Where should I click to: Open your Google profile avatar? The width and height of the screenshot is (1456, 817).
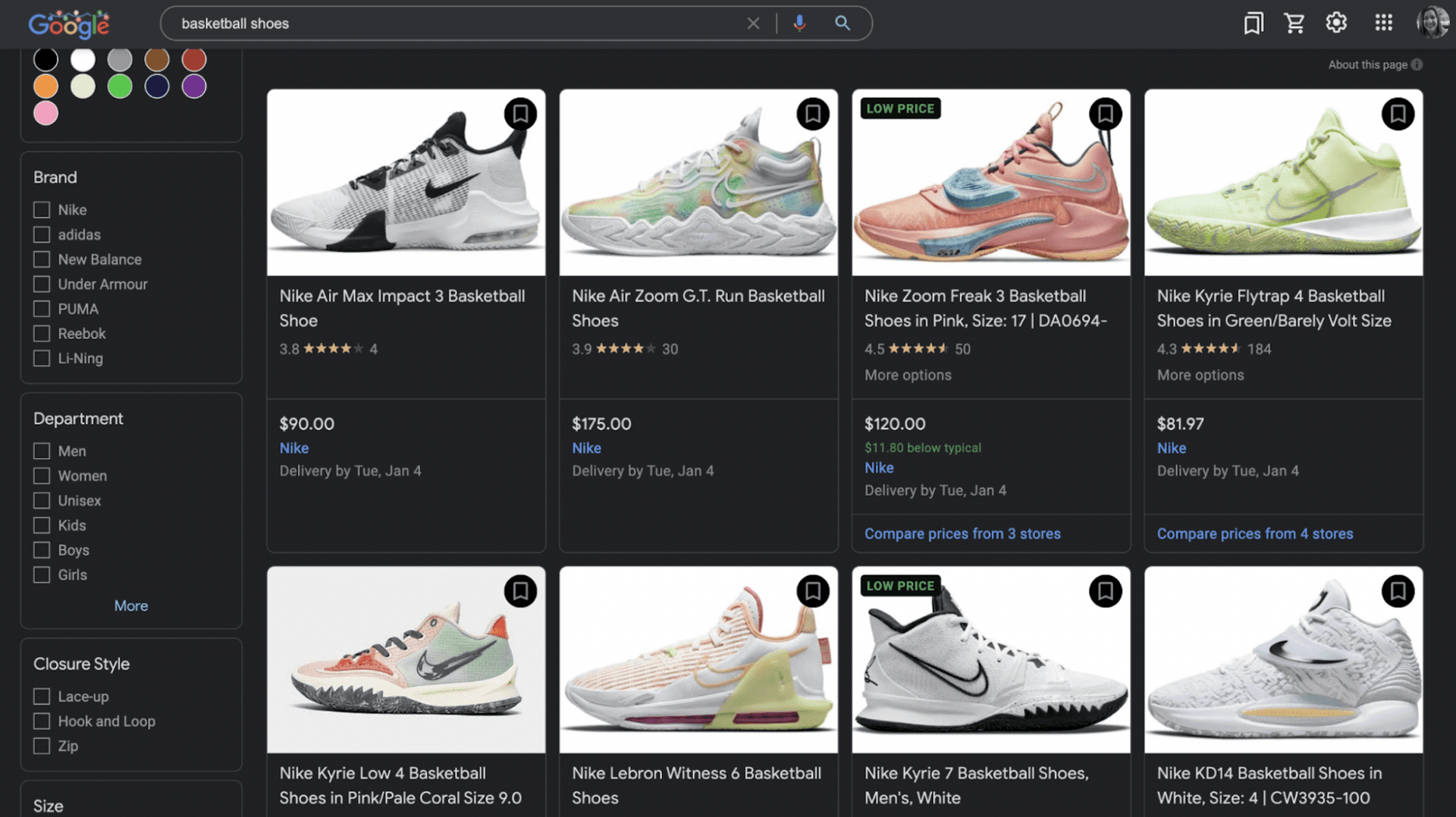tap(1432, 23)
